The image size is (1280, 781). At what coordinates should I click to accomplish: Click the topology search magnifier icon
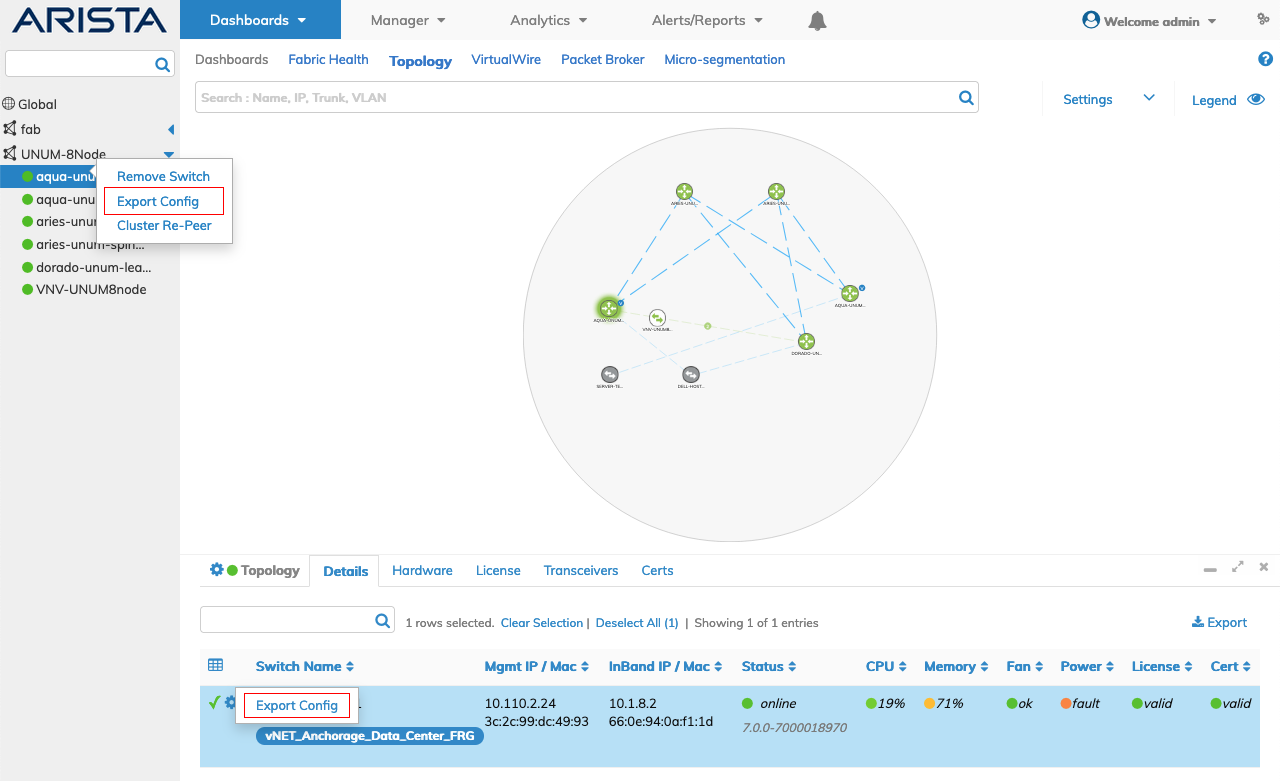tap(966, 97)
